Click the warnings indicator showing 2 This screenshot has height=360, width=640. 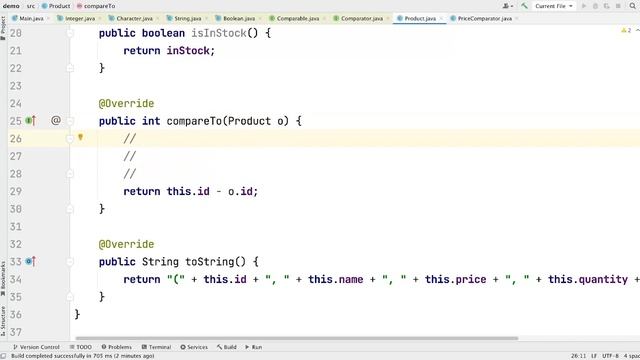coord(626,30)
